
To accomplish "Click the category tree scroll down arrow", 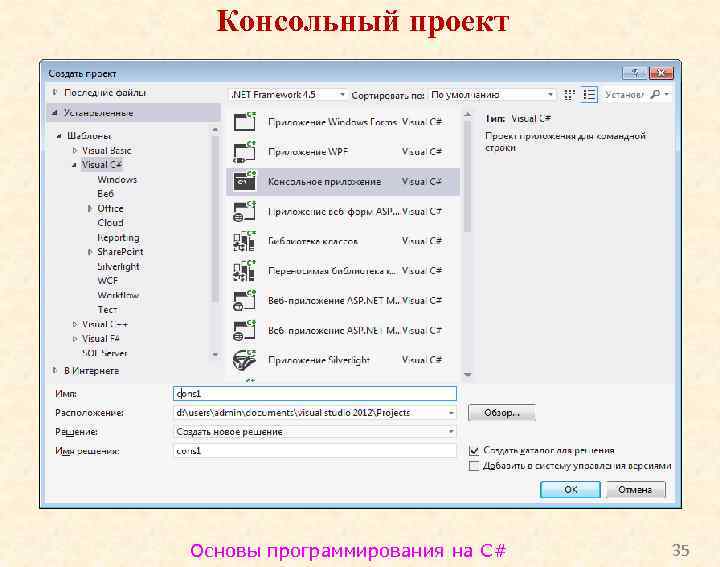I will point(215,354).
